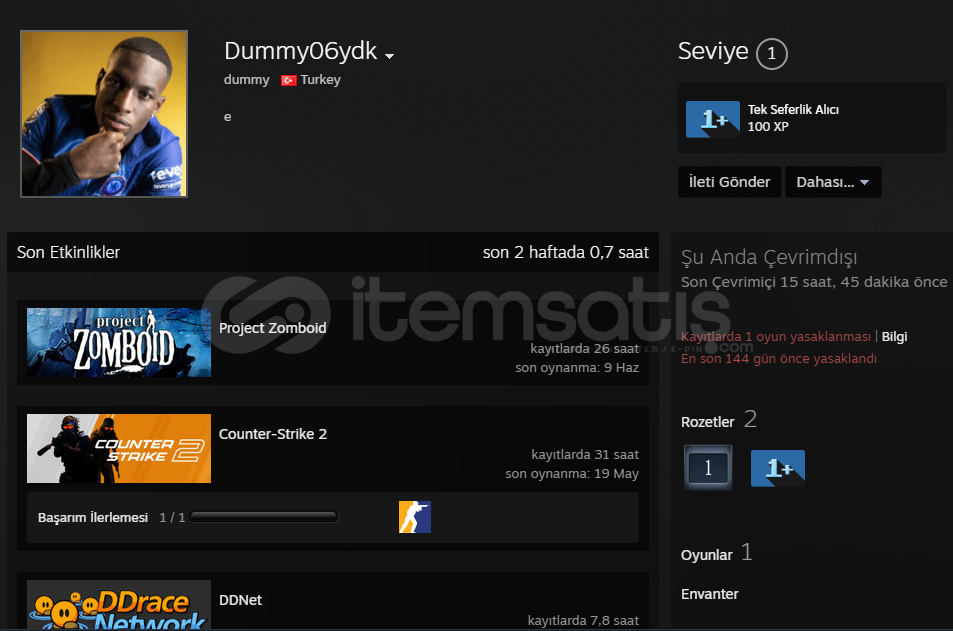The image size is (953, 631).
Task: Expand the Dummy06ydk name history arrow
Action: click(390, 56)
